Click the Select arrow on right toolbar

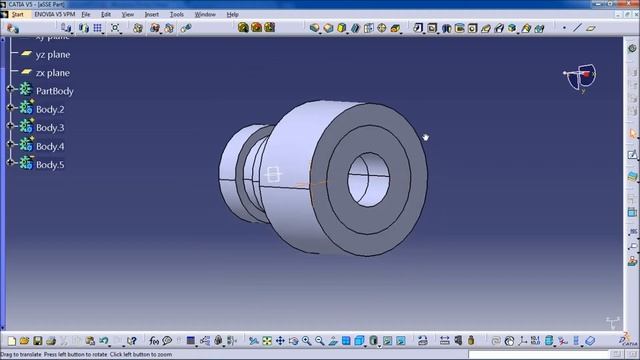[x=632, y=133]
